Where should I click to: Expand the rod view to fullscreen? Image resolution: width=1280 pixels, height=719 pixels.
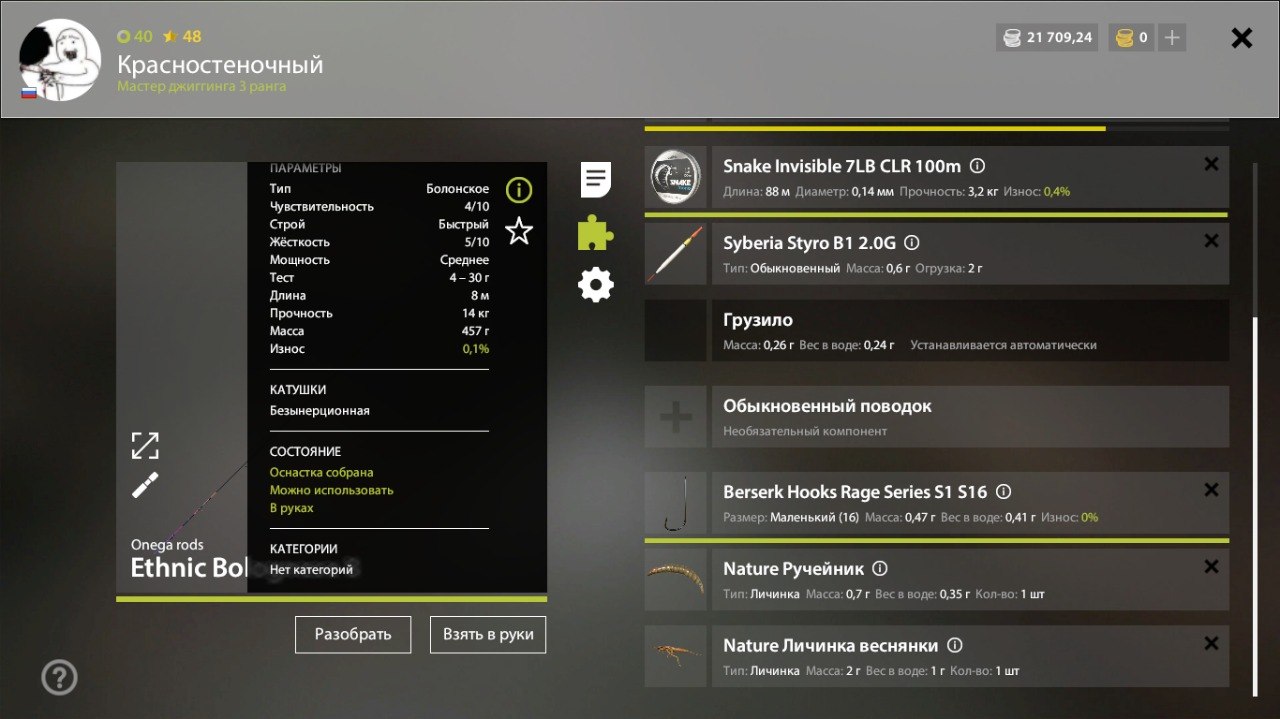click(145, 445)
